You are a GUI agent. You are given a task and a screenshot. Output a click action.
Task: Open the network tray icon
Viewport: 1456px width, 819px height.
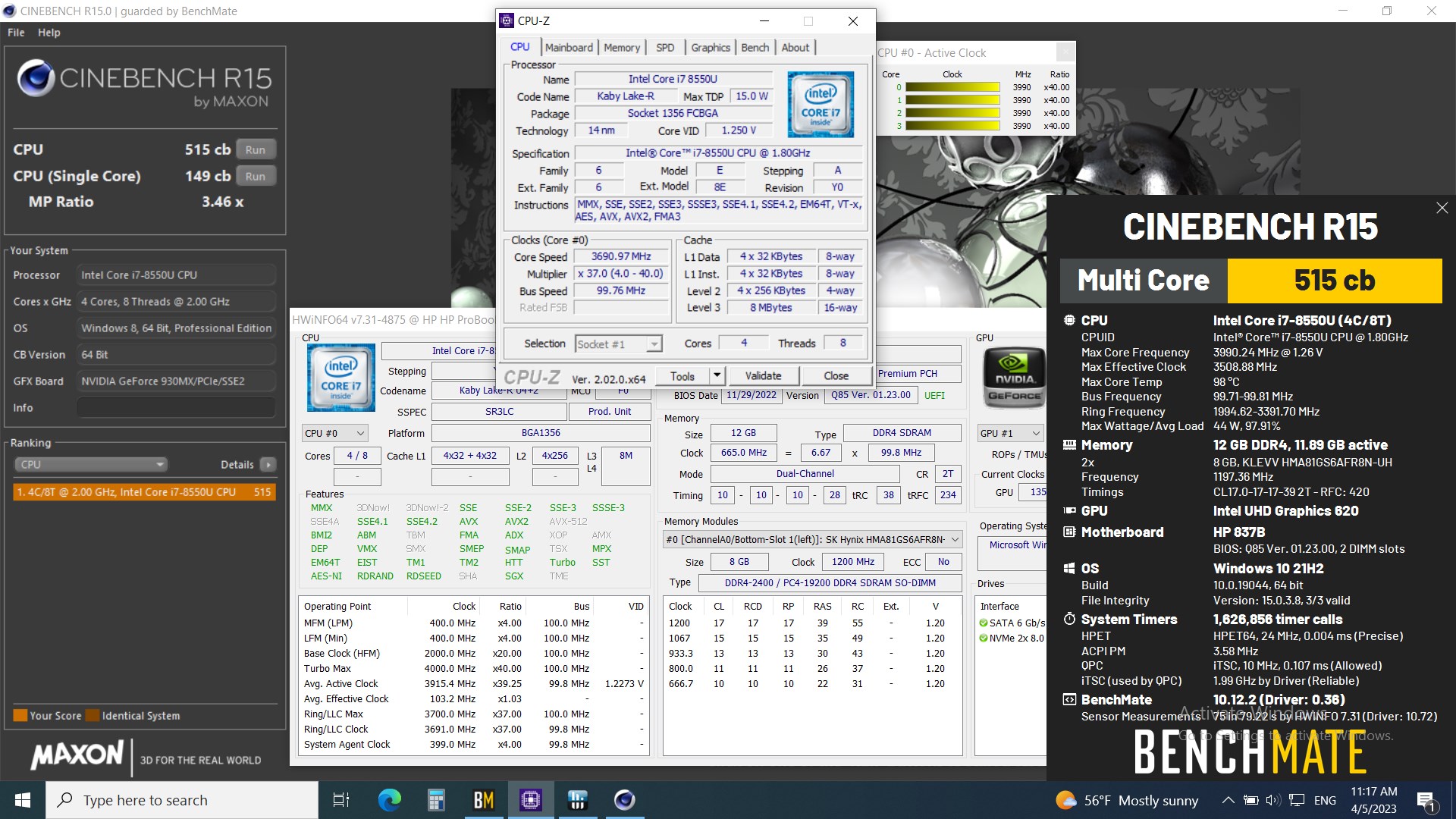(1297, 800)
